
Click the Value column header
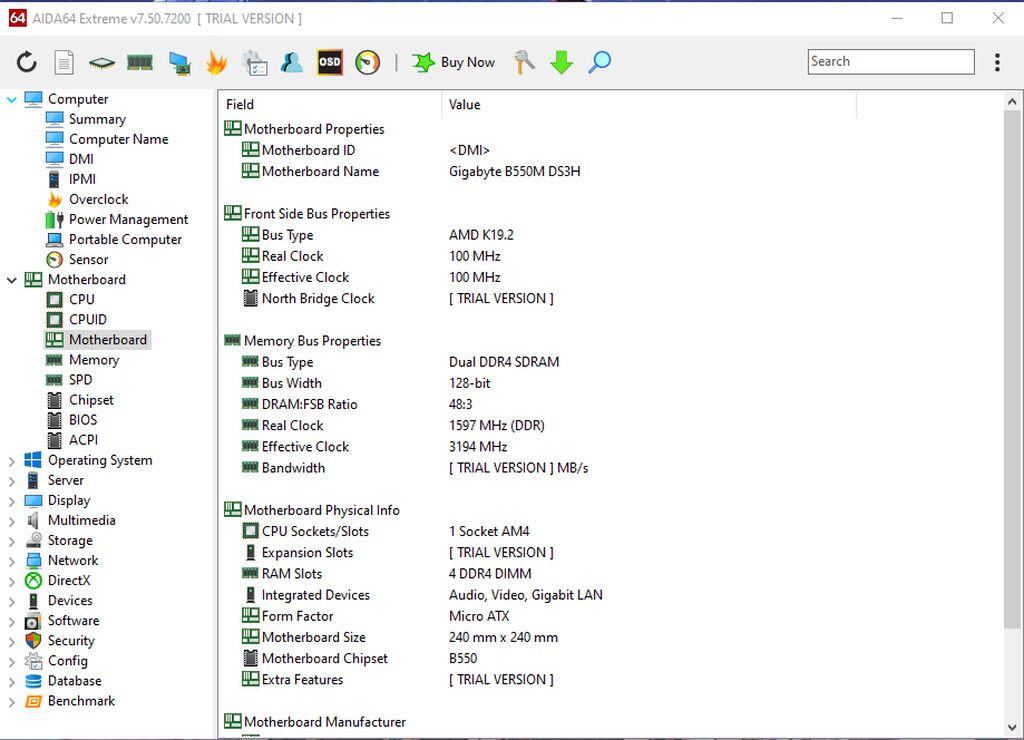tap(465, 104)
